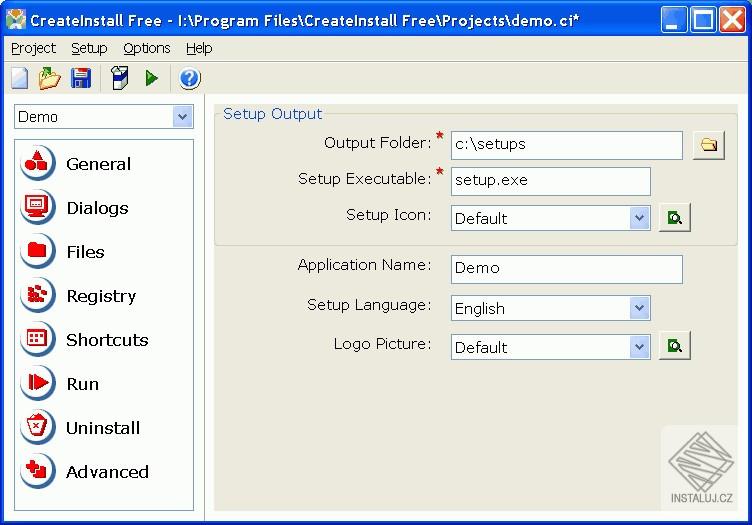Screen dimensions: 752x525
Task: Open a project with the folder icon
Action: tap(49, 78)
